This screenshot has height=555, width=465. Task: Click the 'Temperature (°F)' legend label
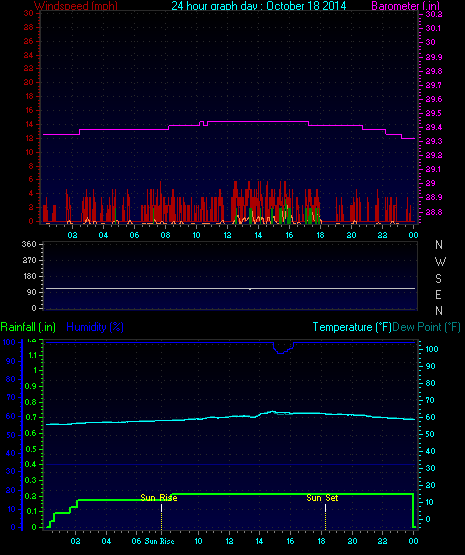352,327
